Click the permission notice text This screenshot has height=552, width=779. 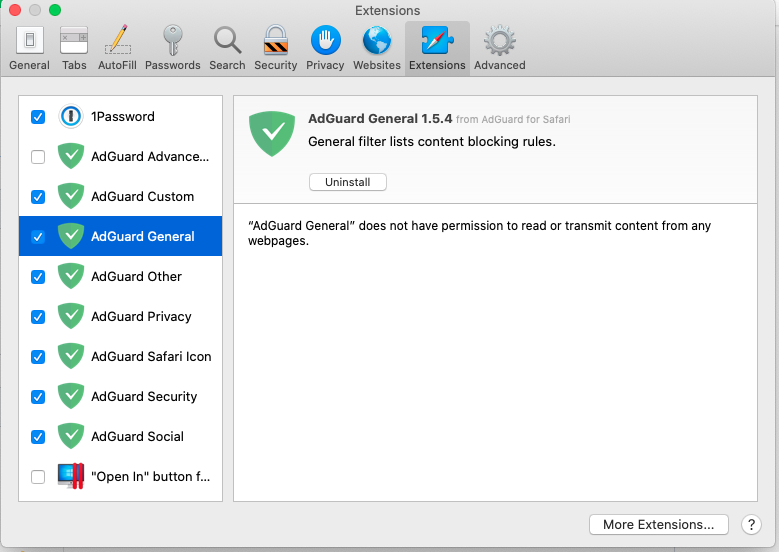point(479,233)
